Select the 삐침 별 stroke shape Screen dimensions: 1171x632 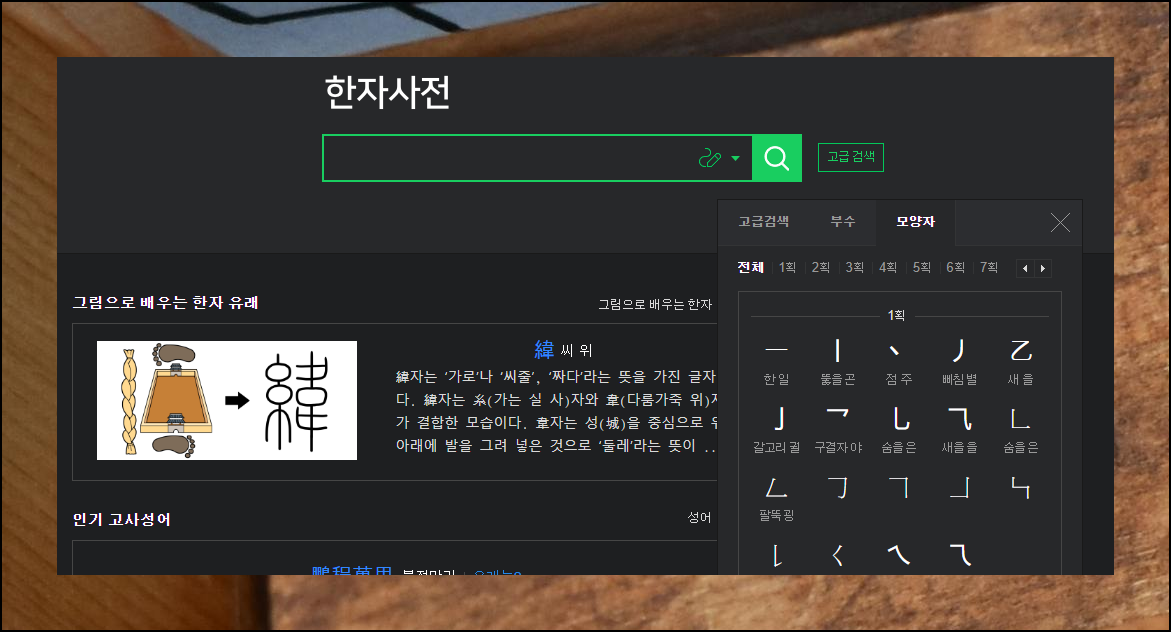[x=960, y=362]
